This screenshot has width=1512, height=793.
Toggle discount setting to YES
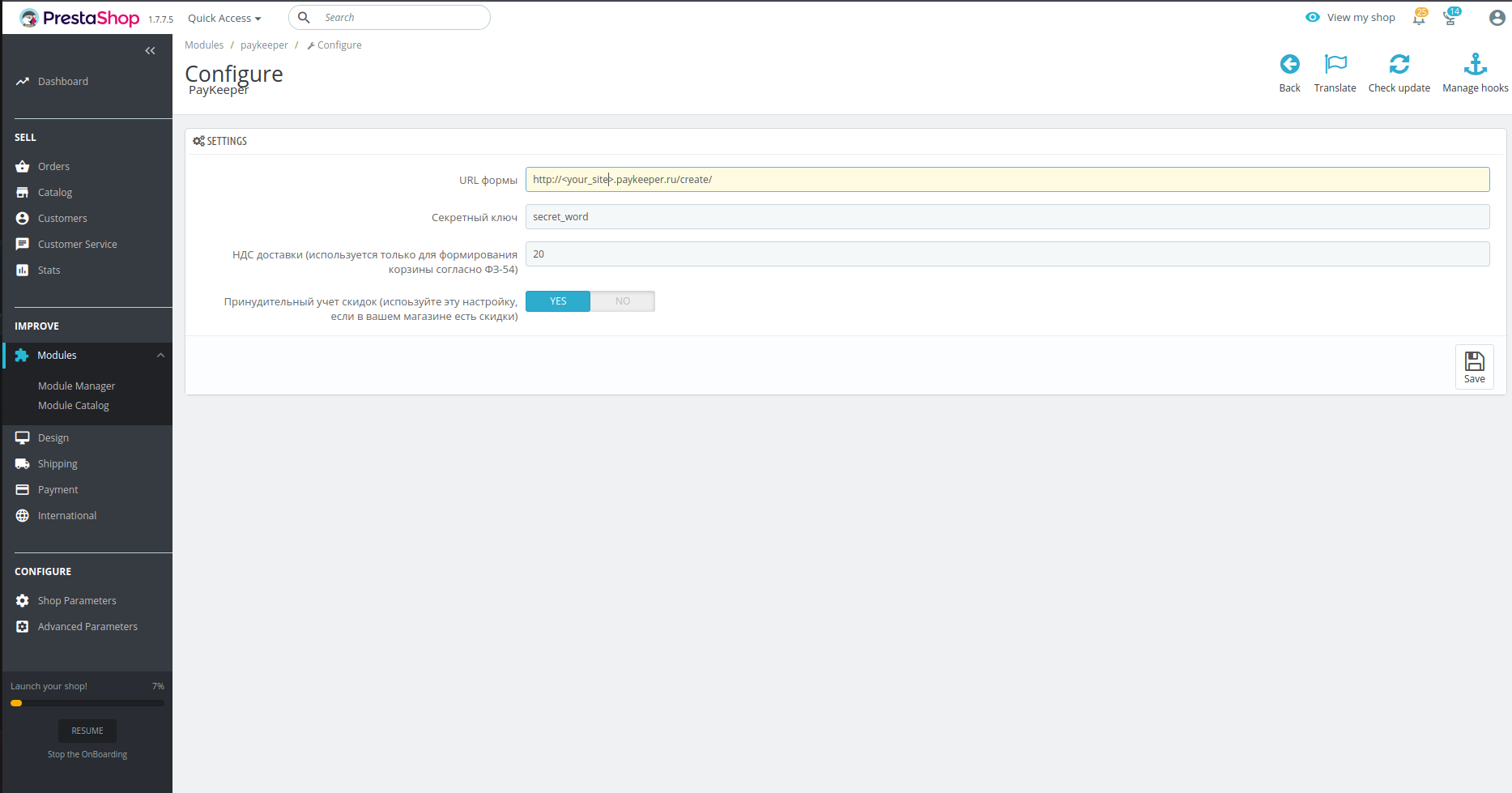558,301
